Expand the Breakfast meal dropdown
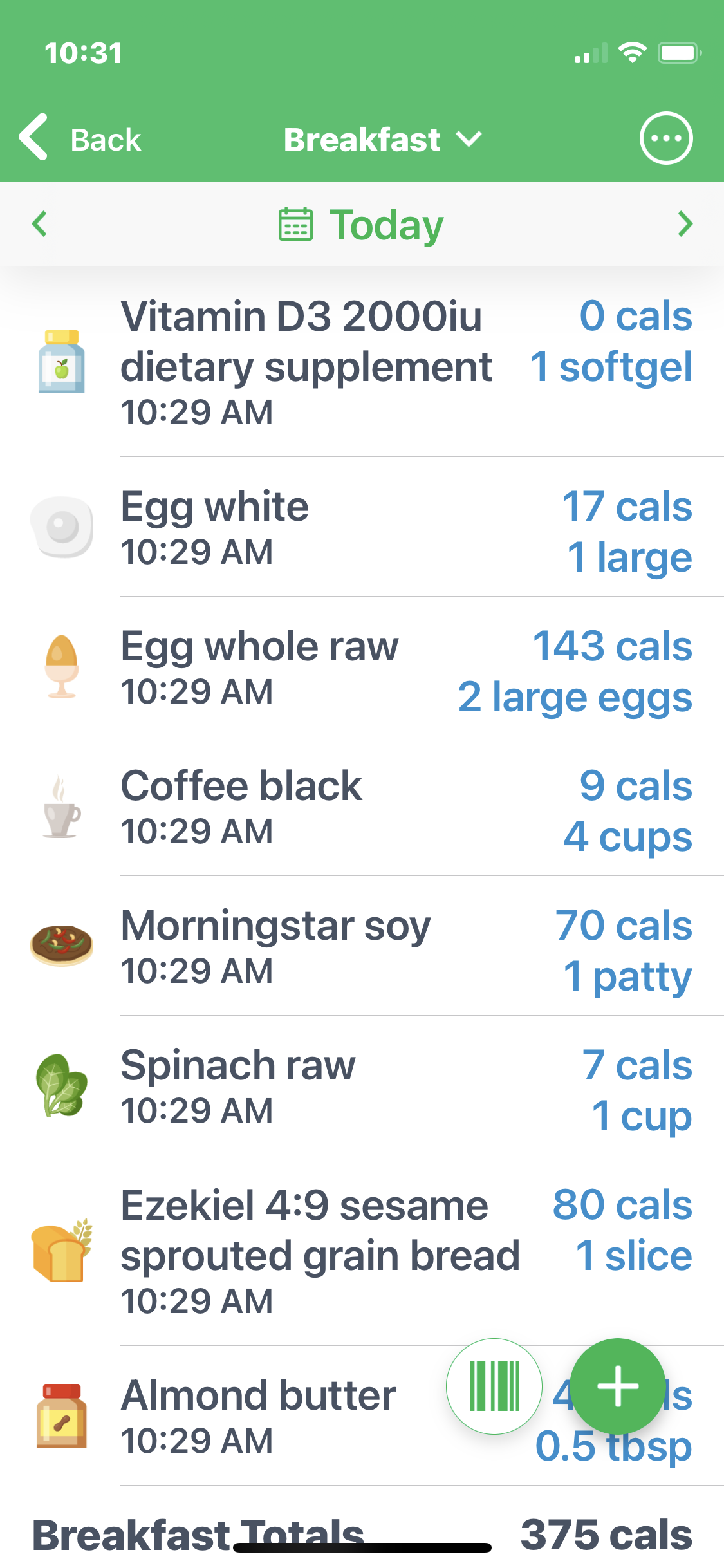This screenshot has height=1568, width=724. coord(382,140)
